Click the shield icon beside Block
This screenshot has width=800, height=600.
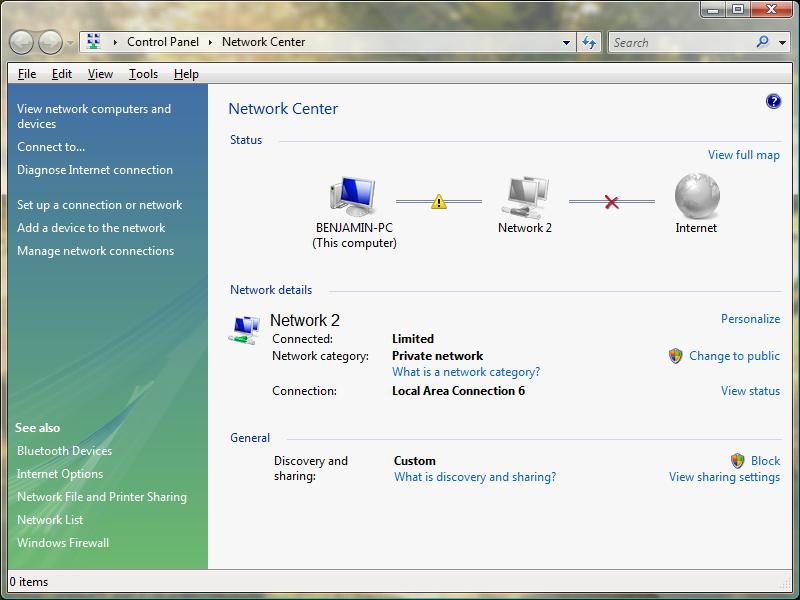[737, 461]
